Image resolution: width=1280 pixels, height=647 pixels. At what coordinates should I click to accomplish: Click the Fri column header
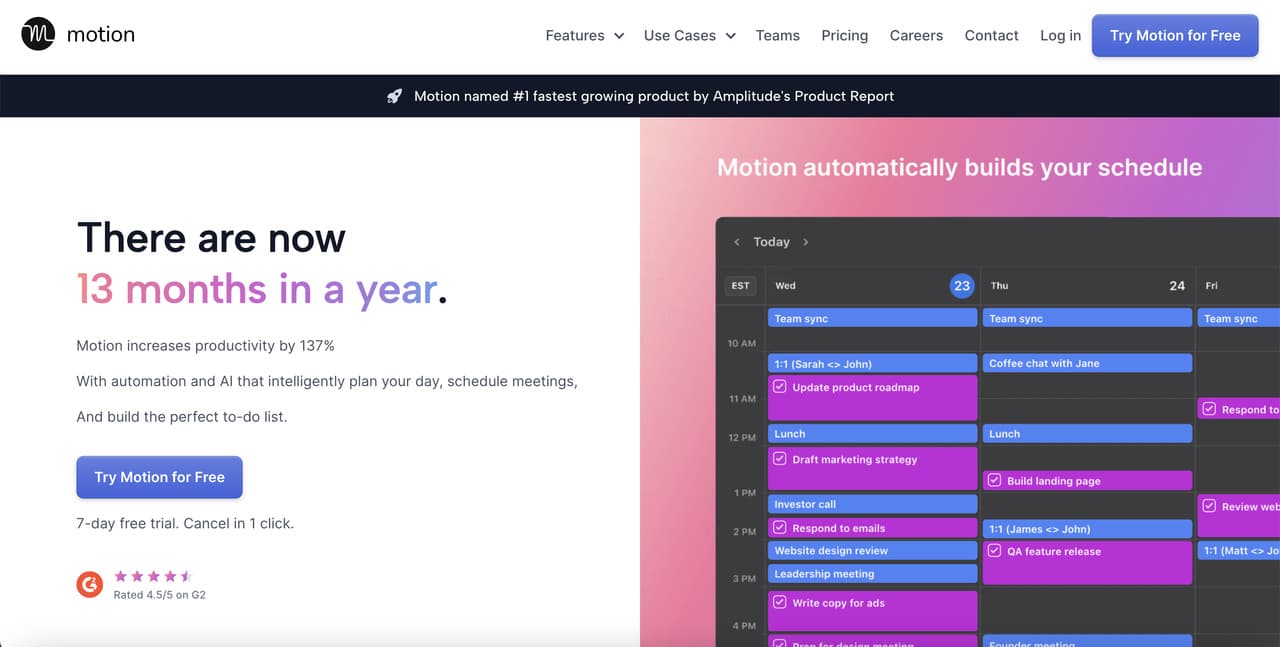click(x=1211, y=286)
